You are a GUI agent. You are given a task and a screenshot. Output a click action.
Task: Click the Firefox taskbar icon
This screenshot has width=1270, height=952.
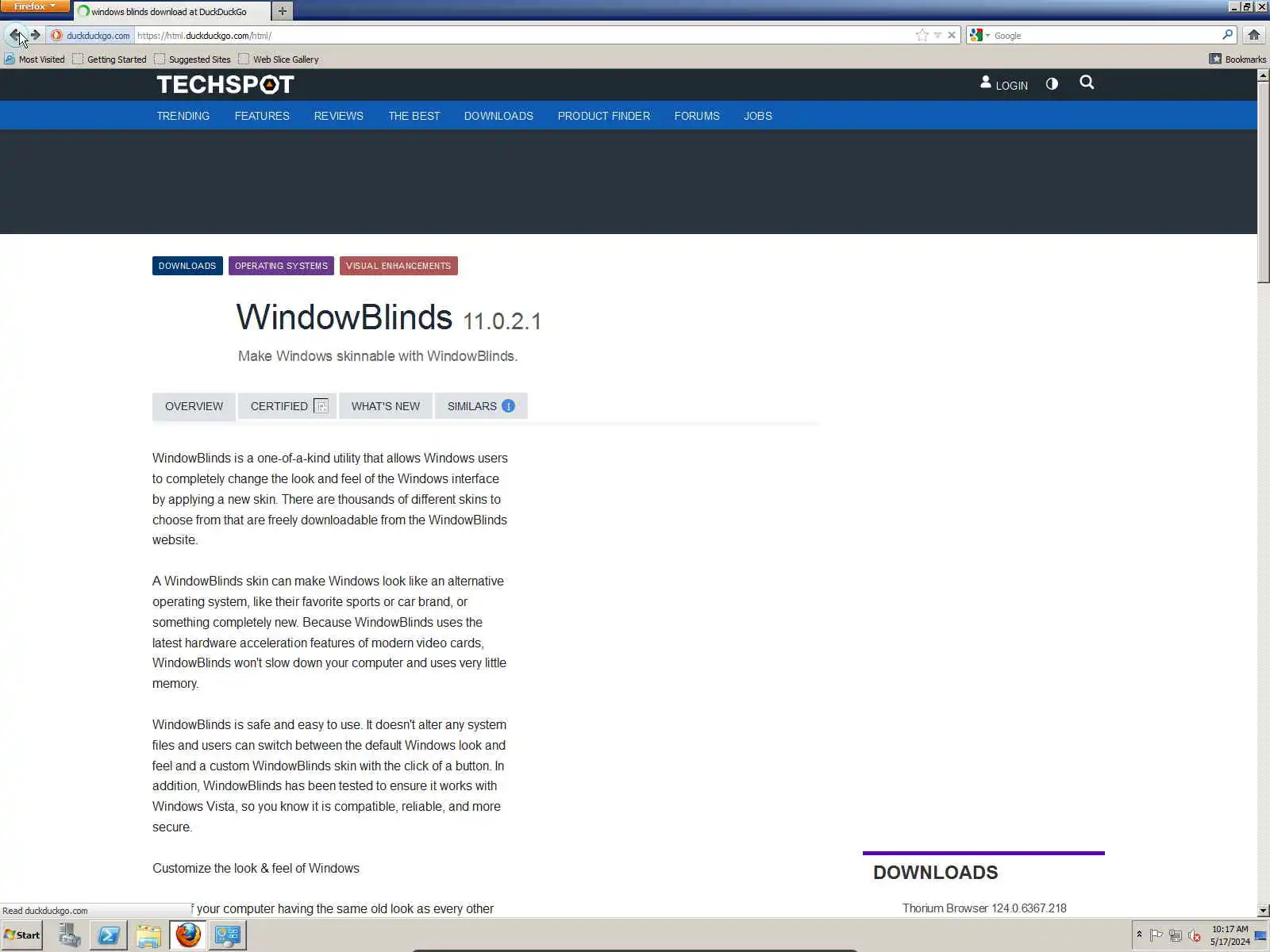tap(188, 935)
